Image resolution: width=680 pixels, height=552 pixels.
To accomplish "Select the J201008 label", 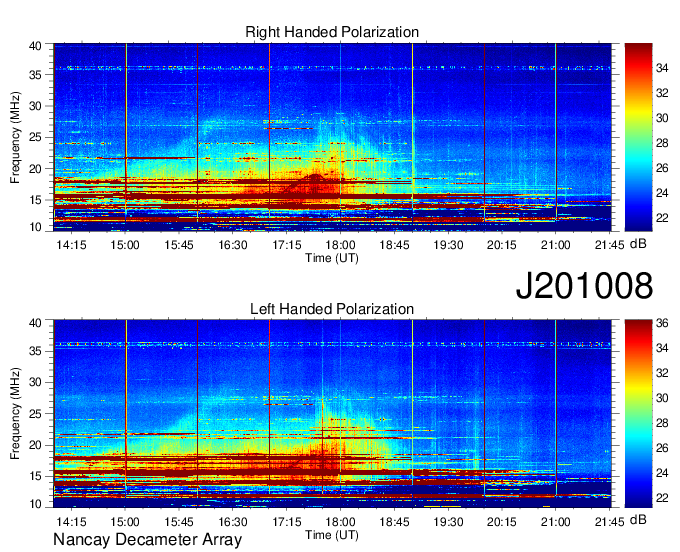I will click(x=584, y=285).
